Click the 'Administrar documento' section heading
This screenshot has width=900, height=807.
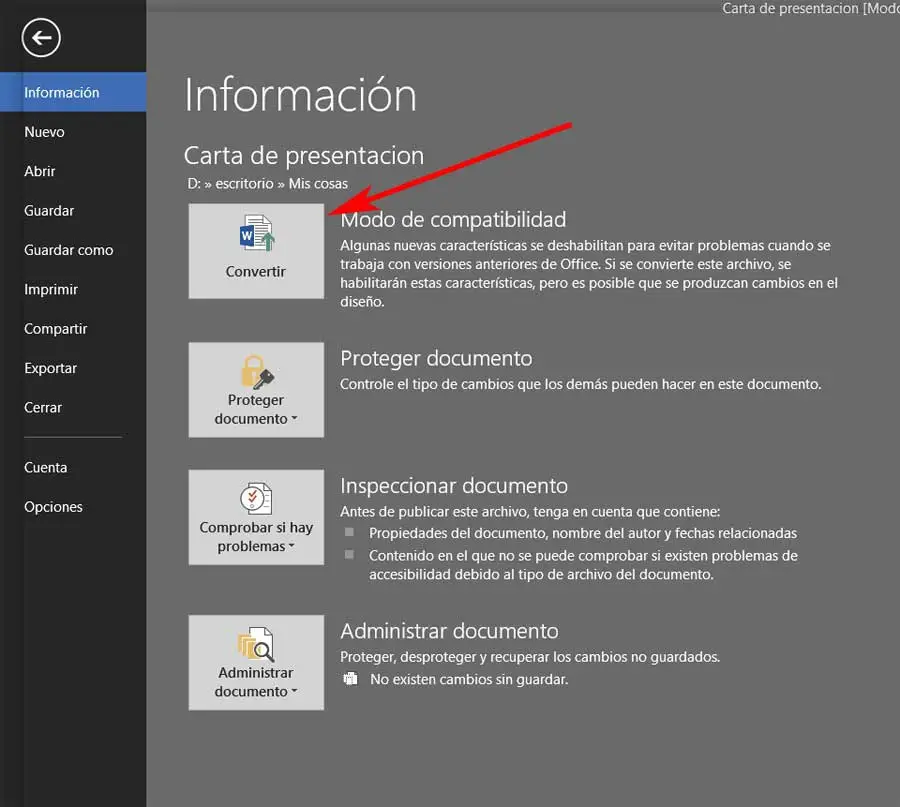click(x=449, y=631)
